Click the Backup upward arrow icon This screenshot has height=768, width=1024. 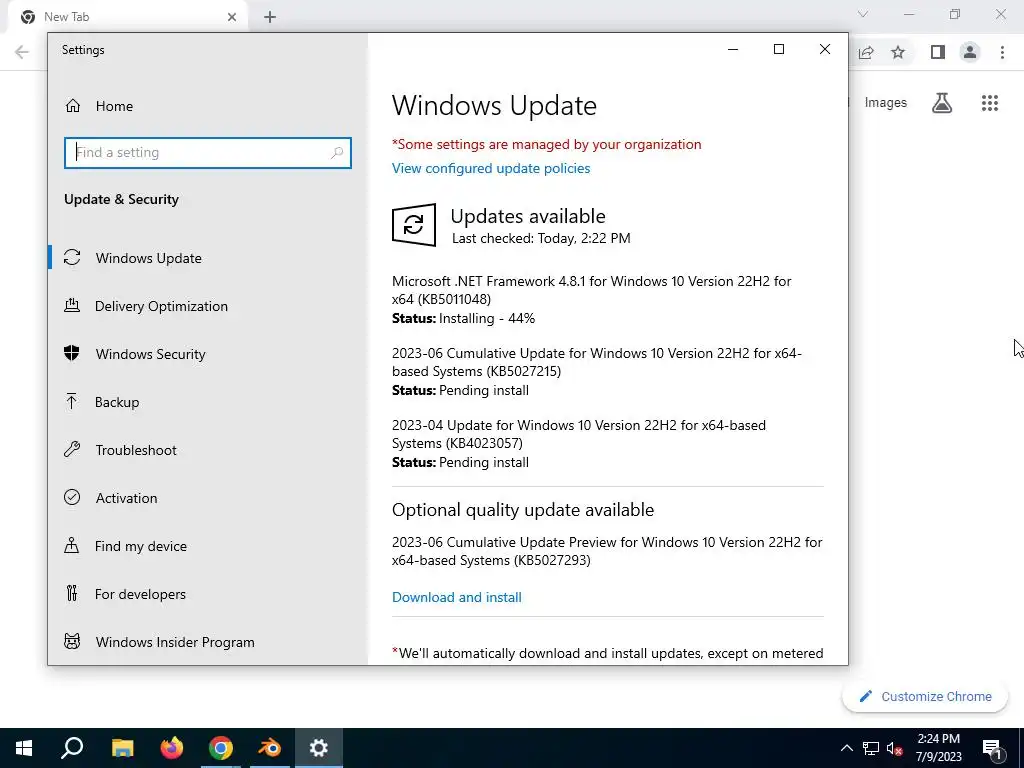72,401
